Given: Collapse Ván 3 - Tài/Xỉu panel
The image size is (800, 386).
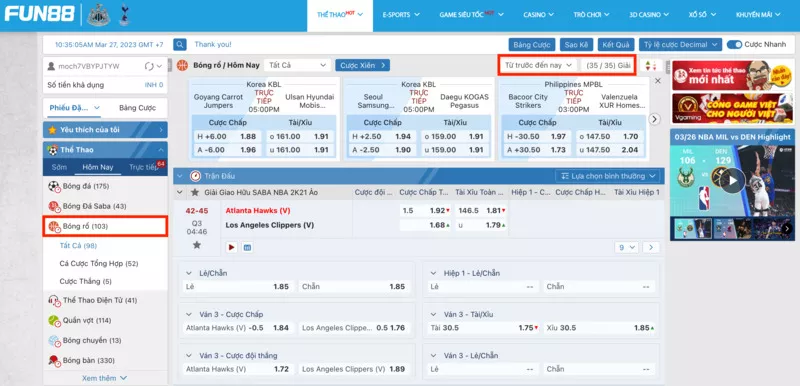Looking at the screenshot, I should 434,314.
